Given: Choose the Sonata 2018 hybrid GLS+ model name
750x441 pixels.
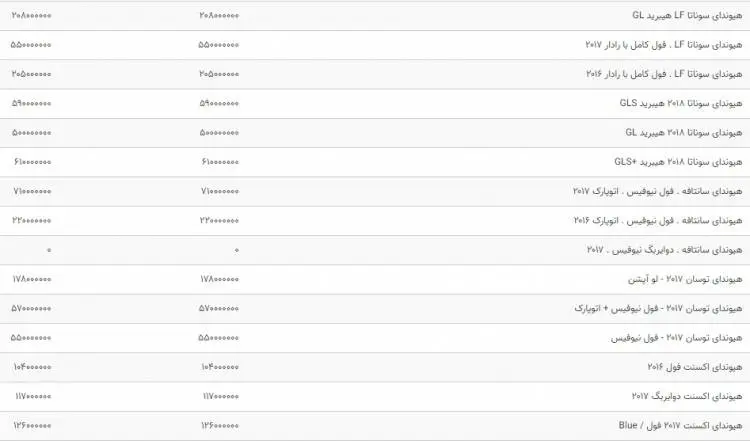Looking at the screenshot, I should coord(678,162).
